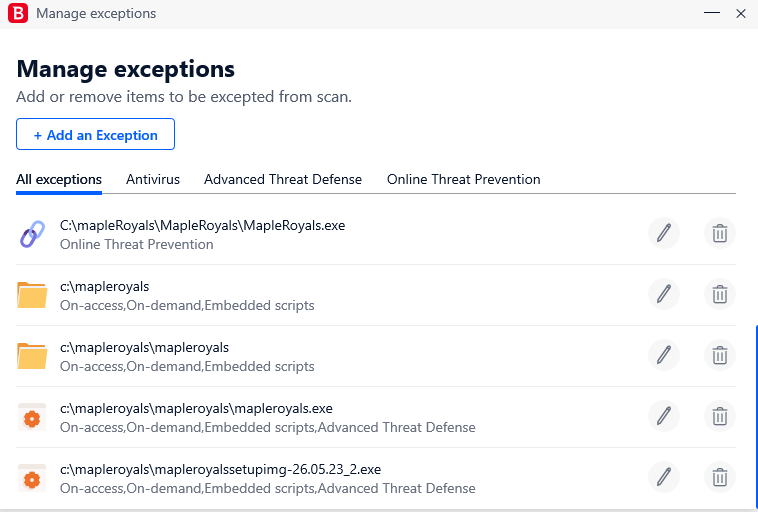This screenshot has width=758, height=512.
Task: Delete the lowercase mapleroyals.exe Advanced Threat Defense exception
Action: pos(720,416)
